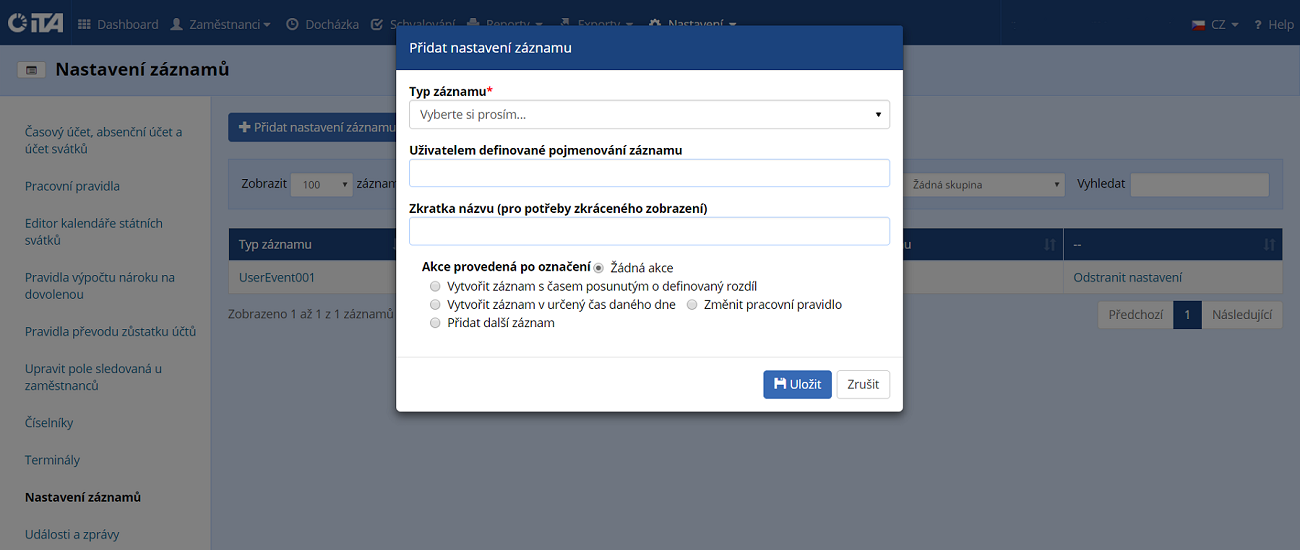
Task: Click the Docházka clock icon
Action: pos(293,24)
